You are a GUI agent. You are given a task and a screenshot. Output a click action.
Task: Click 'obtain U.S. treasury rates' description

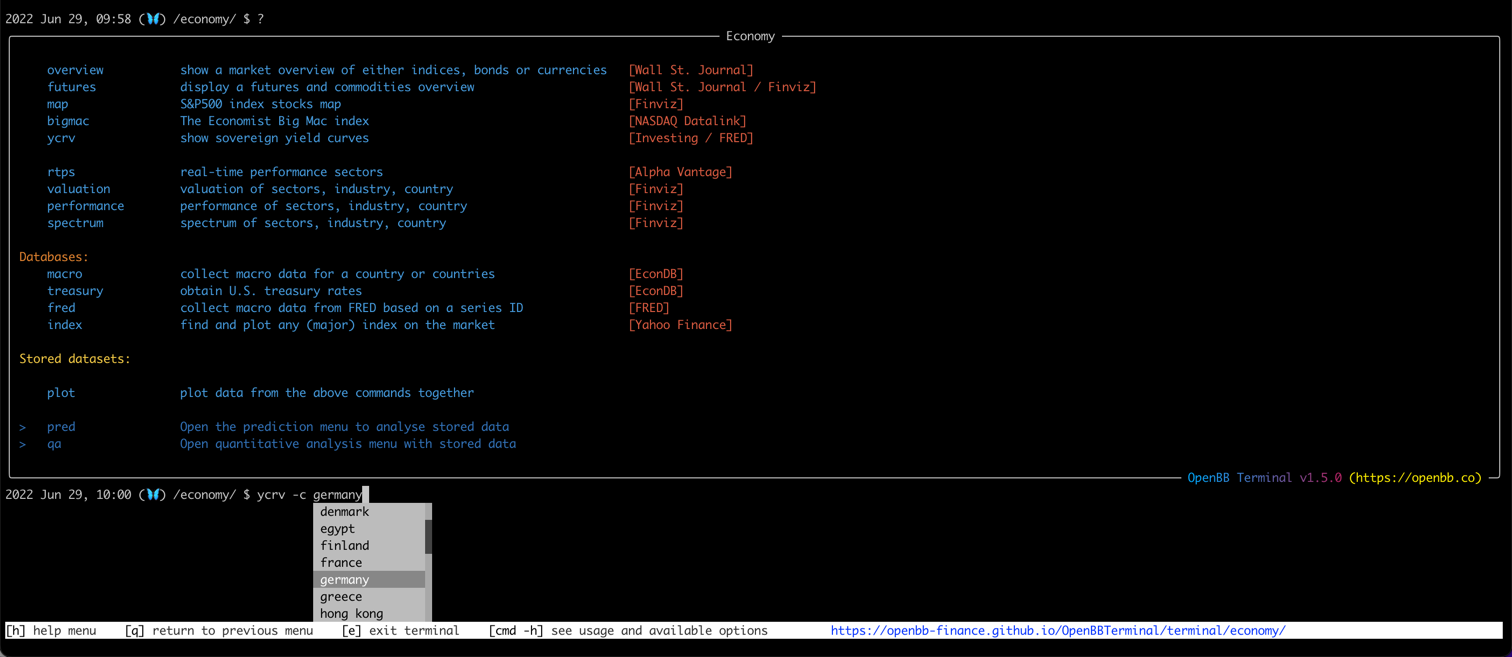(271, 291)
